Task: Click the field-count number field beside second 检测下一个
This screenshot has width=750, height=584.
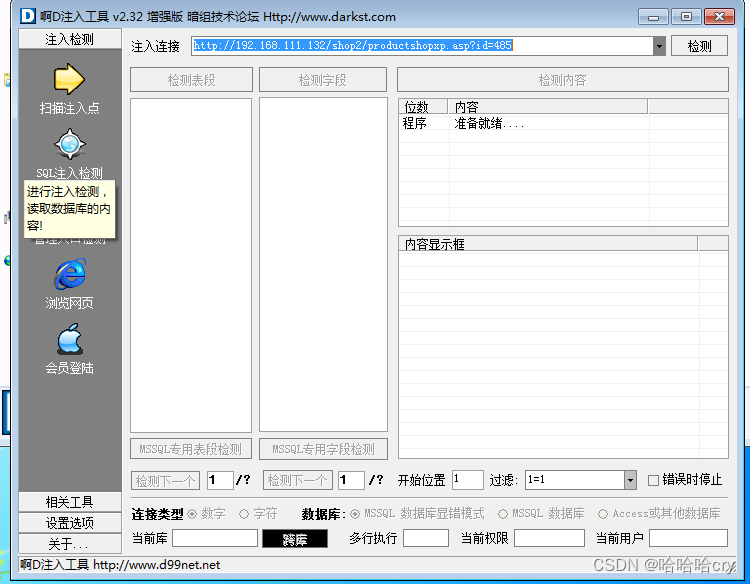Action: coord(351,480)
